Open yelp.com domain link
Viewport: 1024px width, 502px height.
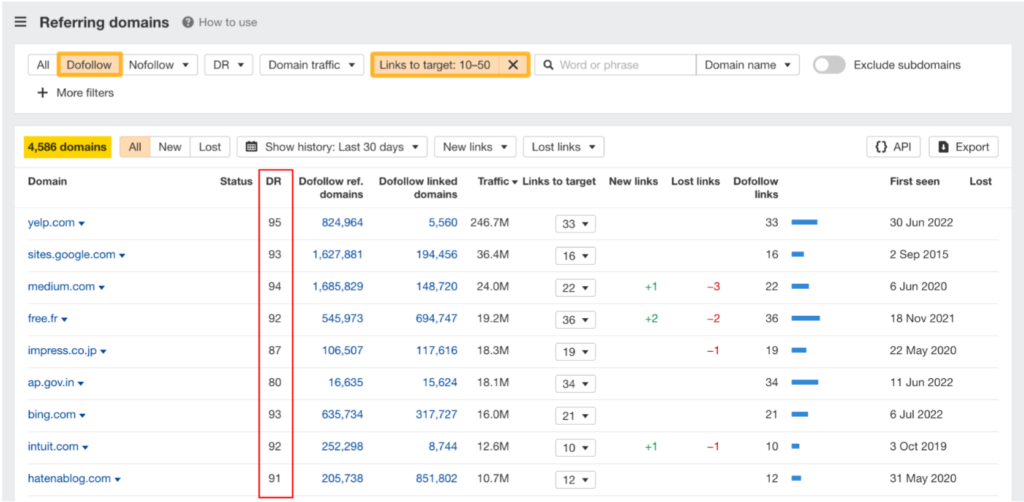(x=51, y=223)
